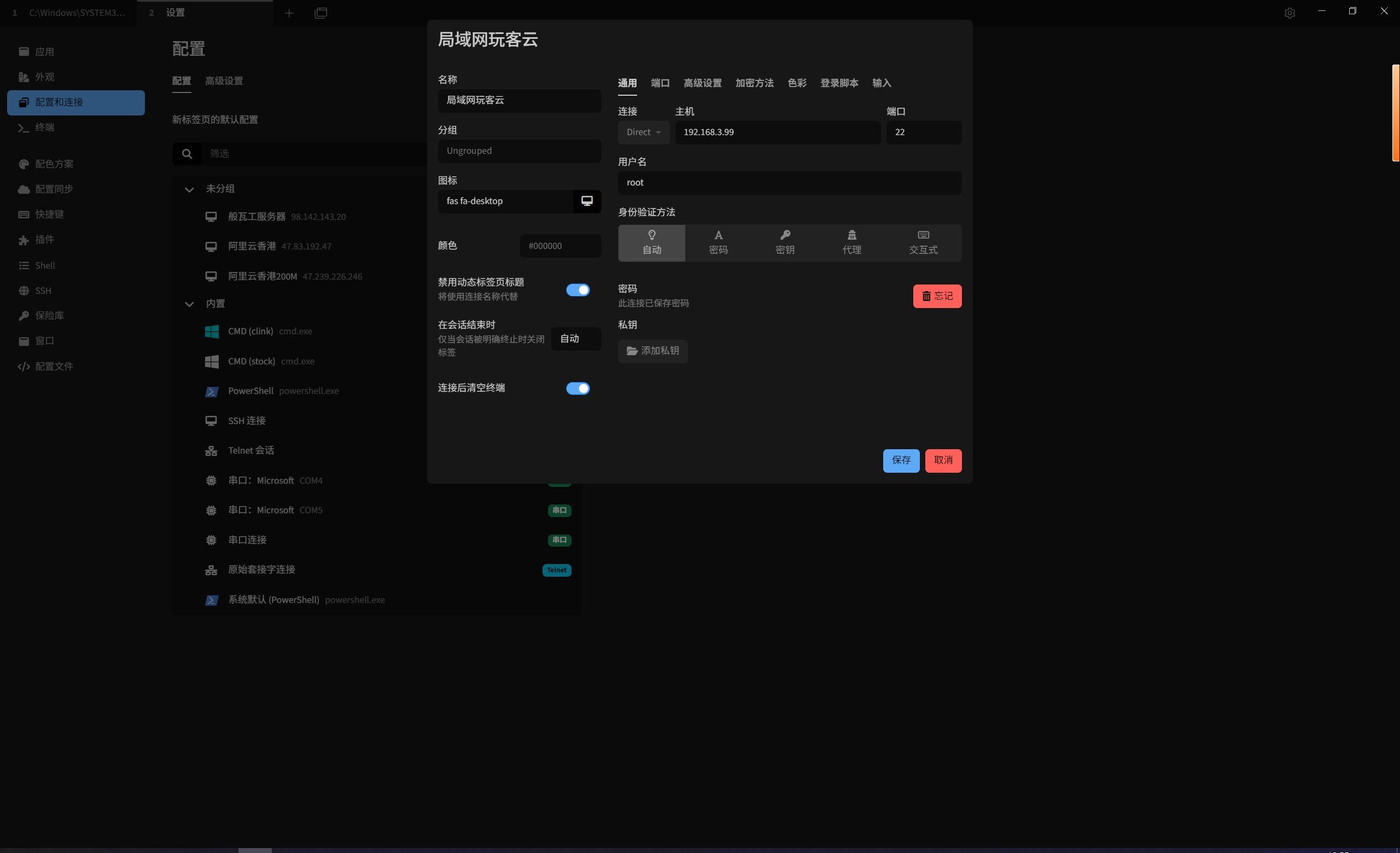Open the 快捷键 hotkeys section
This screenshot has height=853, width=1400.
click(x=75, y=214)
